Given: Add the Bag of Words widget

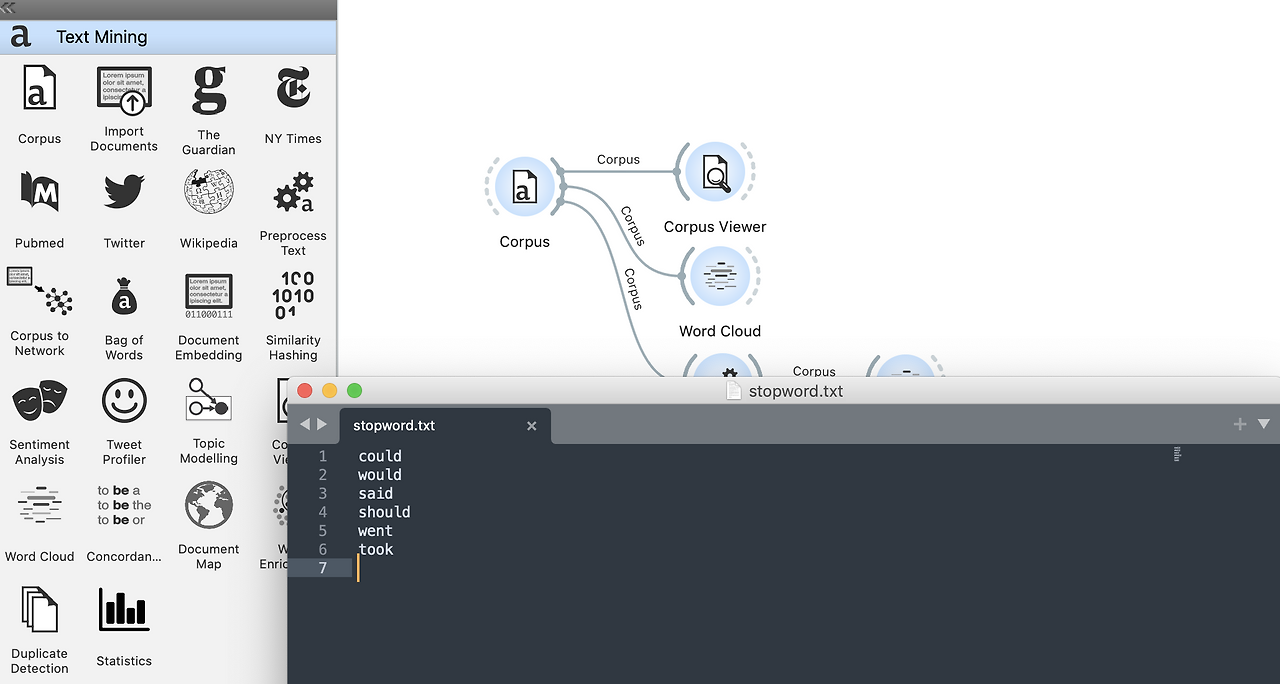Looking at the screenshot, I should 124,318.
